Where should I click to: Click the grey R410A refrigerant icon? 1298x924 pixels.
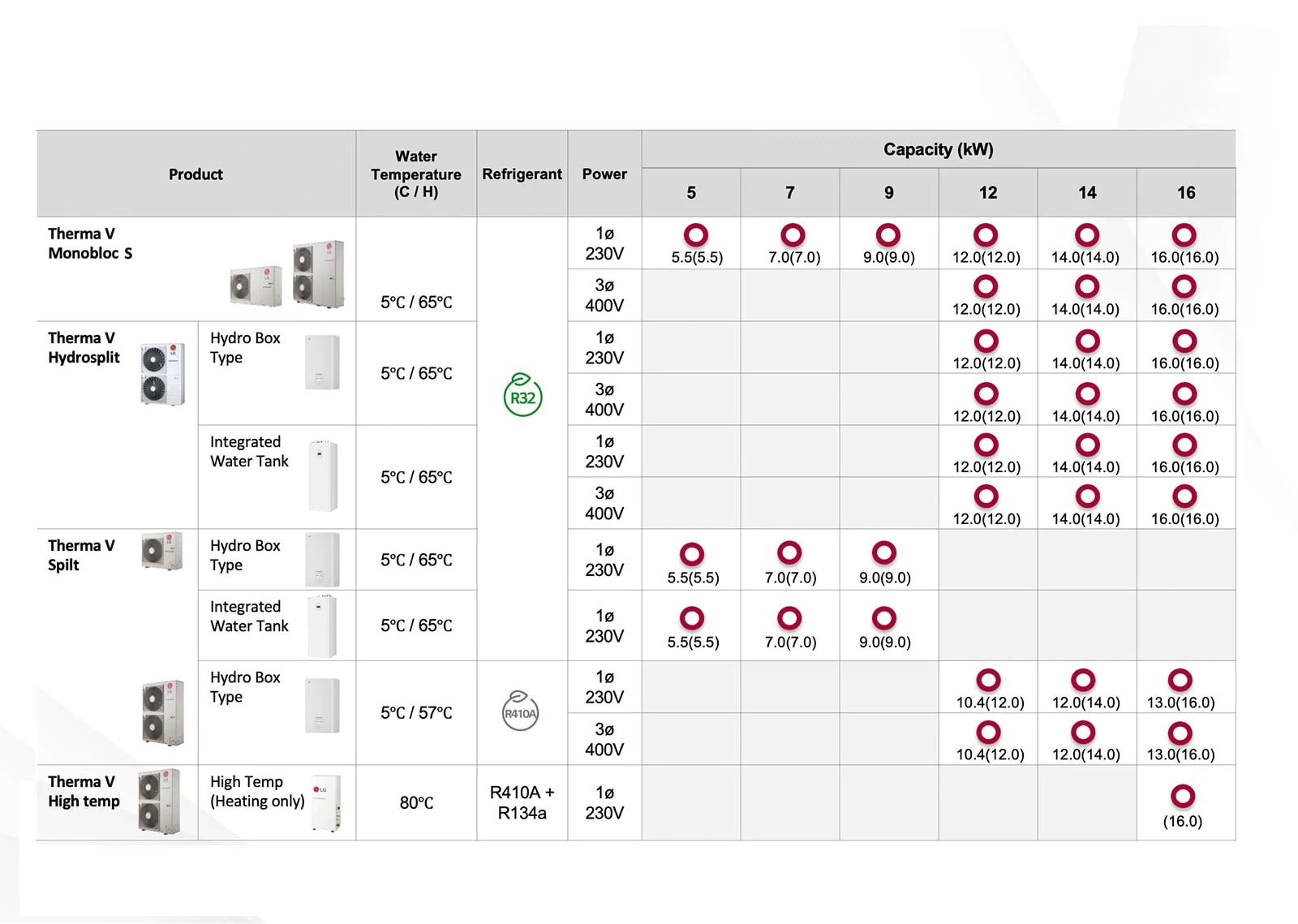pyautogui.click(x=521, y=711)
